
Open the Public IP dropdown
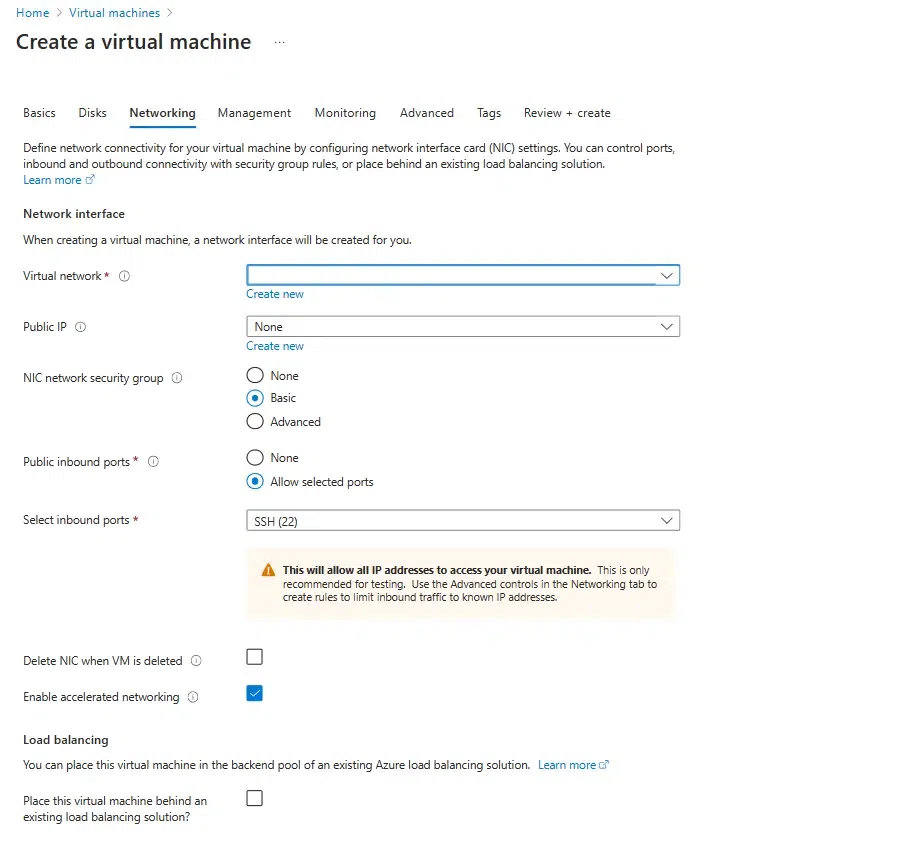tap(463, 327)
